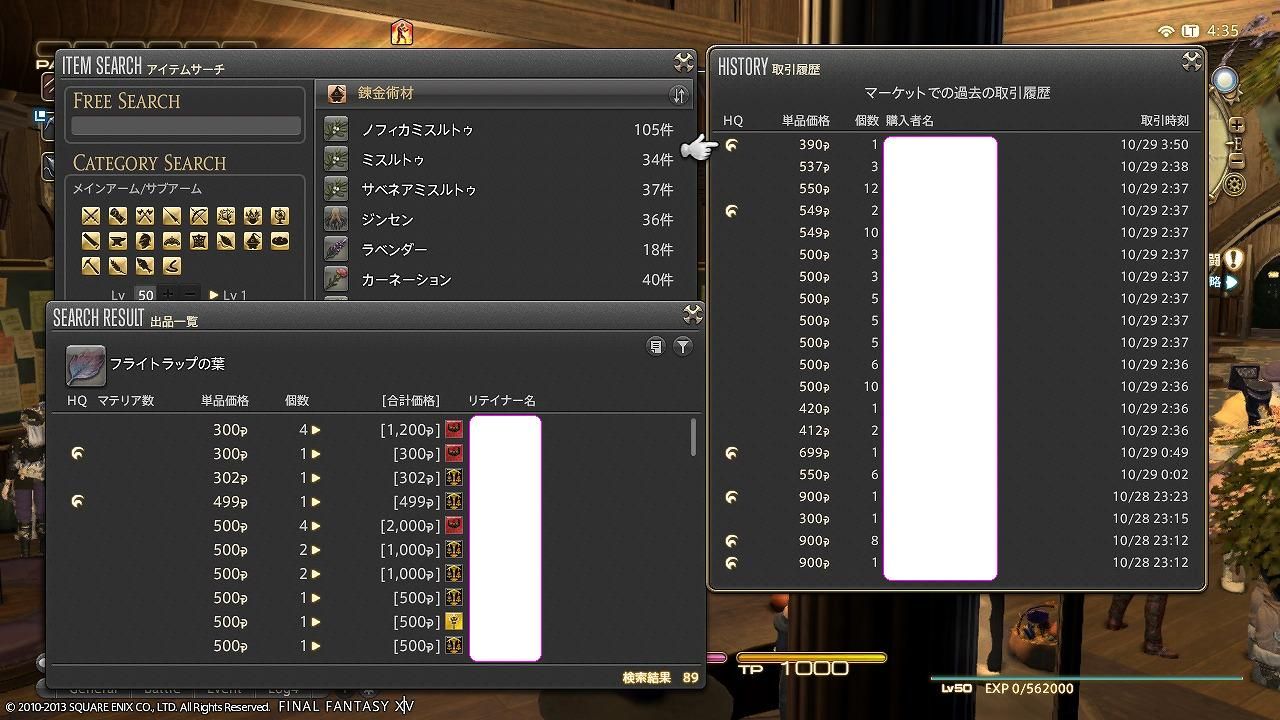Screen dimensions: 1280x720
Task: Close the Search Result window
Action: coord(692,314)
